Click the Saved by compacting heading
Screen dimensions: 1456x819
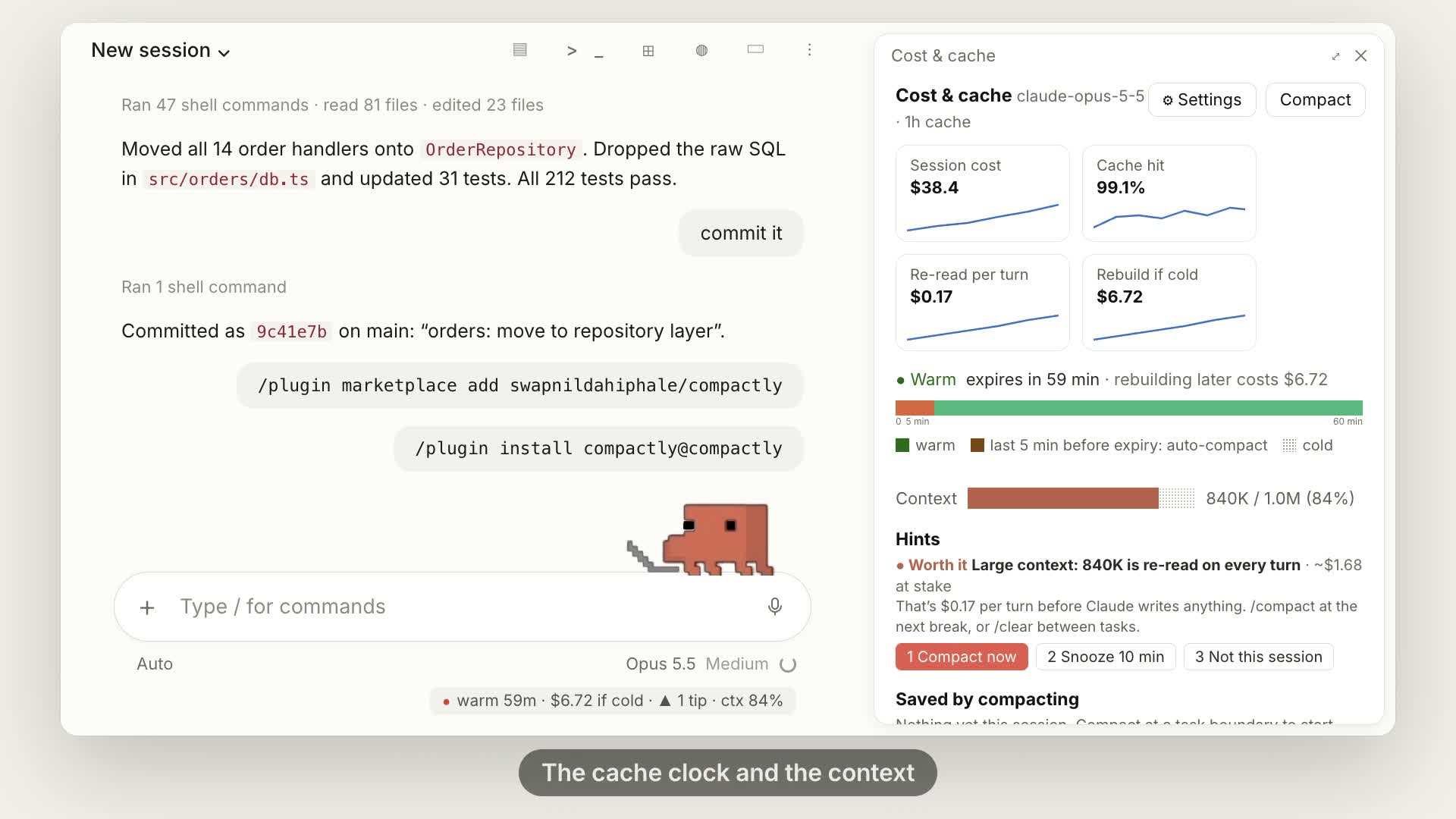(987, 699)
